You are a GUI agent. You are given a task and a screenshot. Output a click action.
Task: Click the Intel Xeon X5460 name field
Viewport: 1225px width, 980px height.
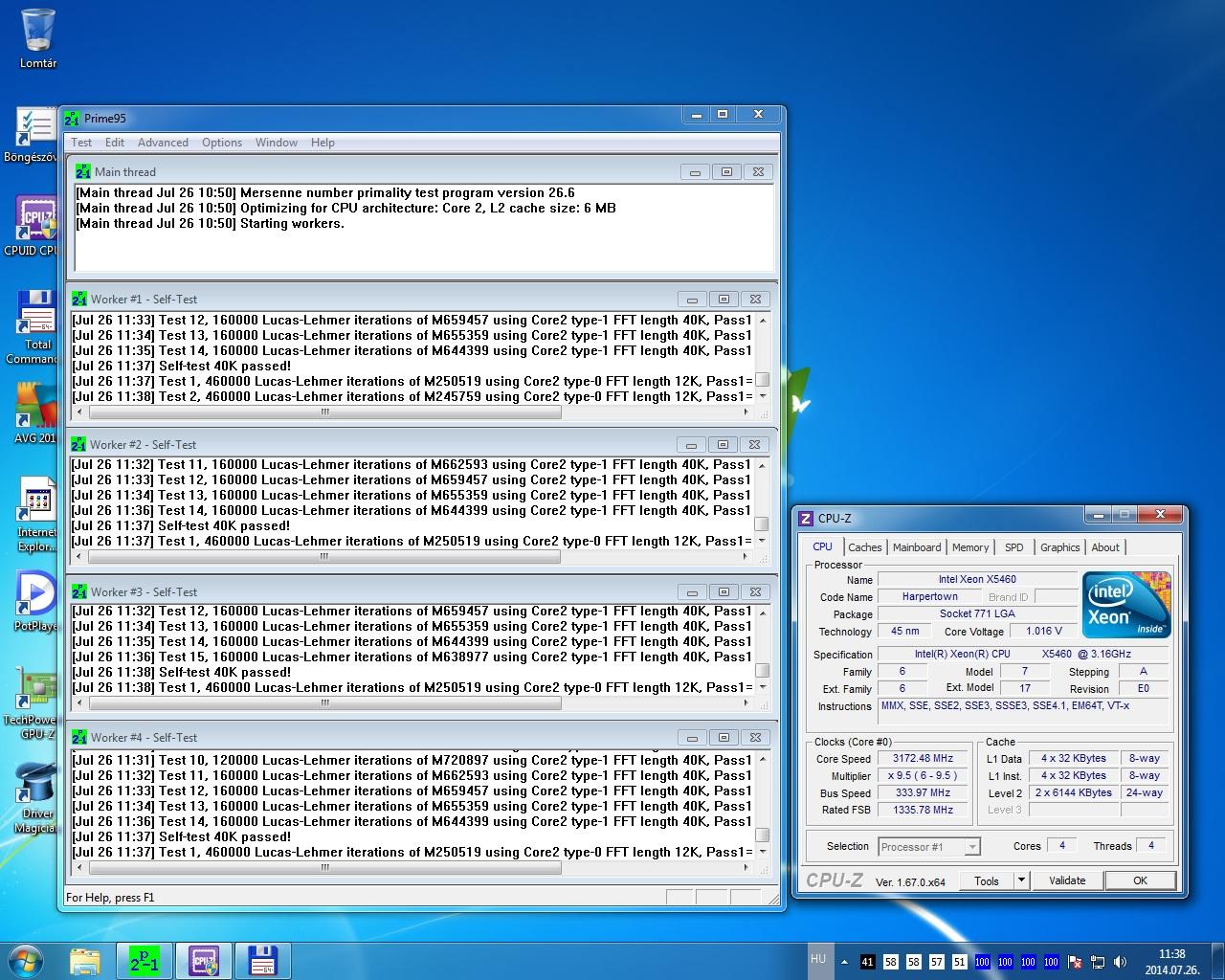click(977, 579)
